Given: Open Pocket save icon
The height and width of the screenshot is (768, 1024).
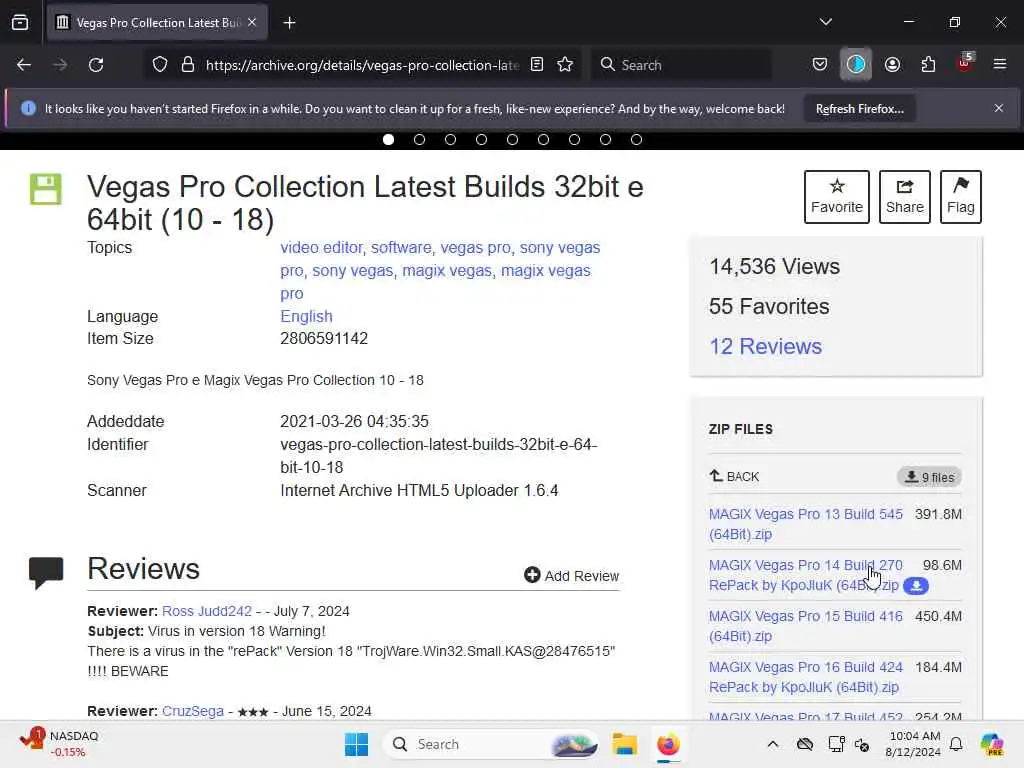Looking at the screenshot, I should (820, 65).
